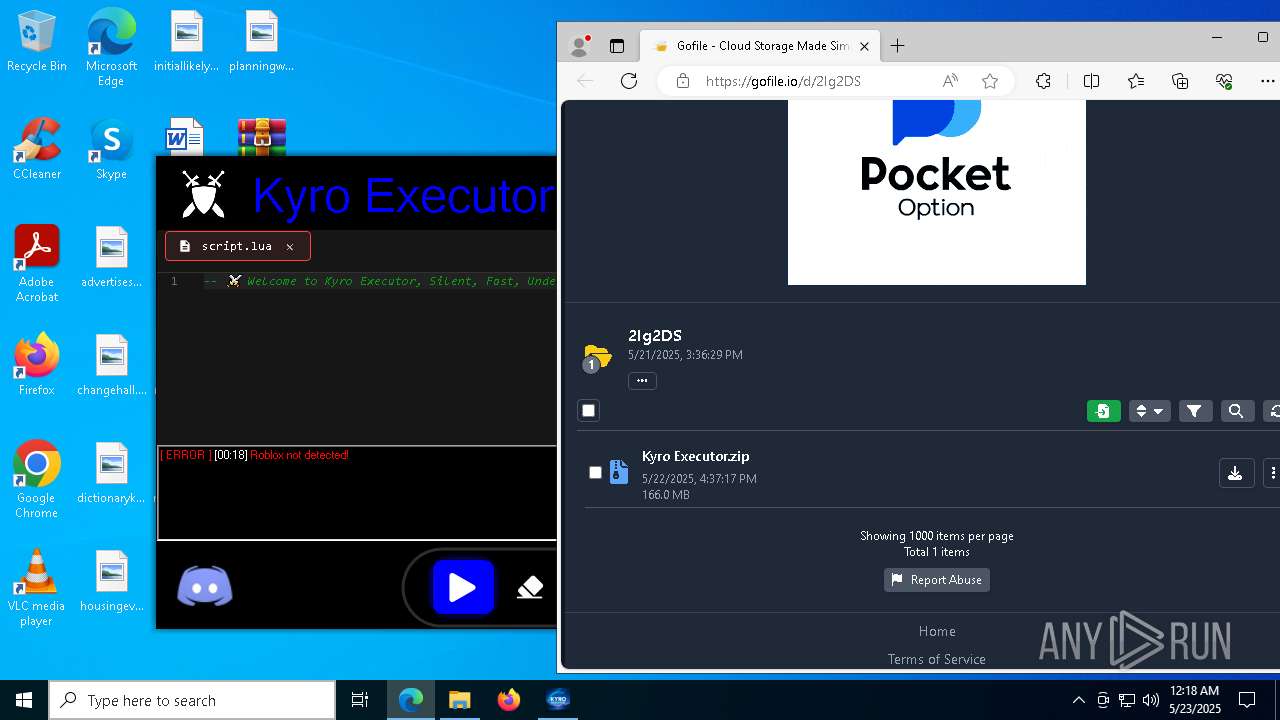
Task: Click the Edge address bar URL
Action: [x=783, y=81]
